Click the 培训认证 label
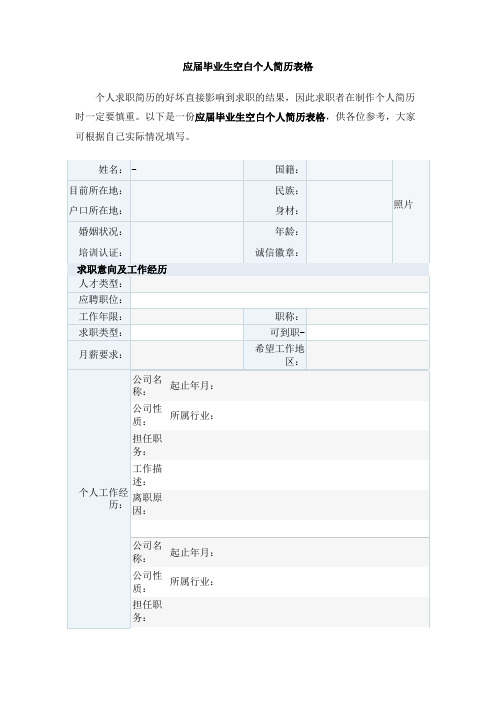496x702 pixels. [101, 253]
